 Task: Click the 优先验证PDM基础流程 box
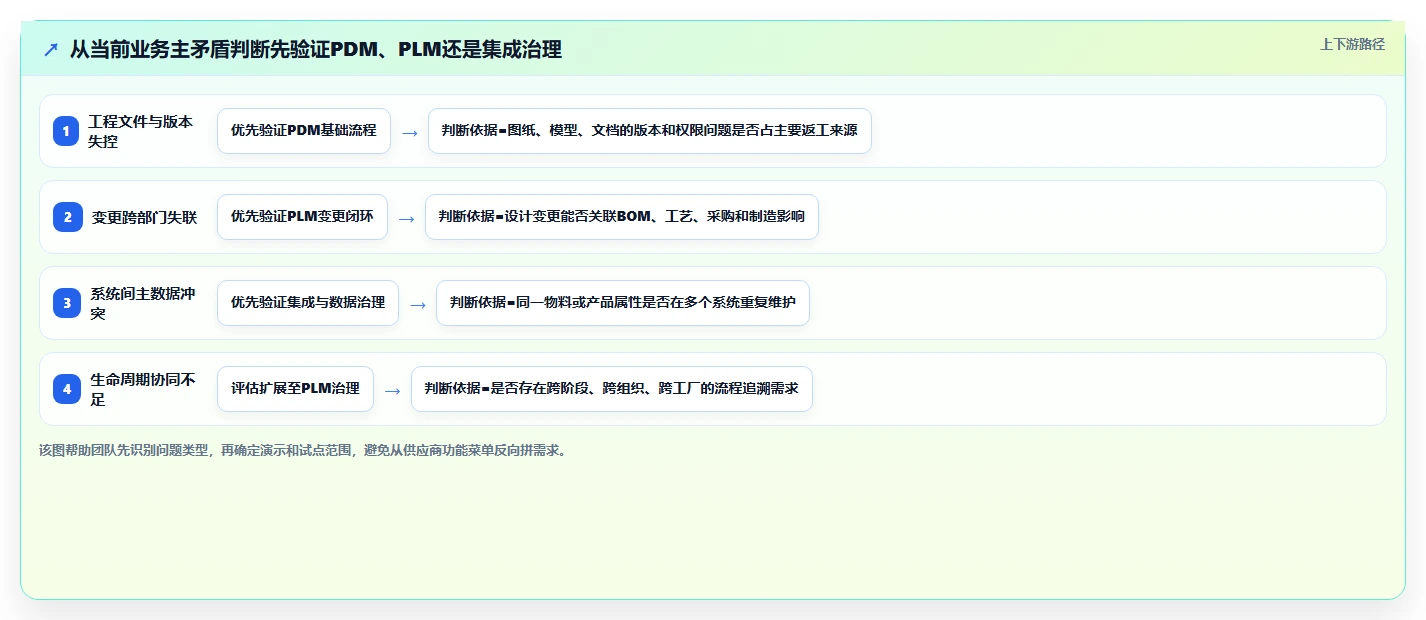[x=304, y=131]
